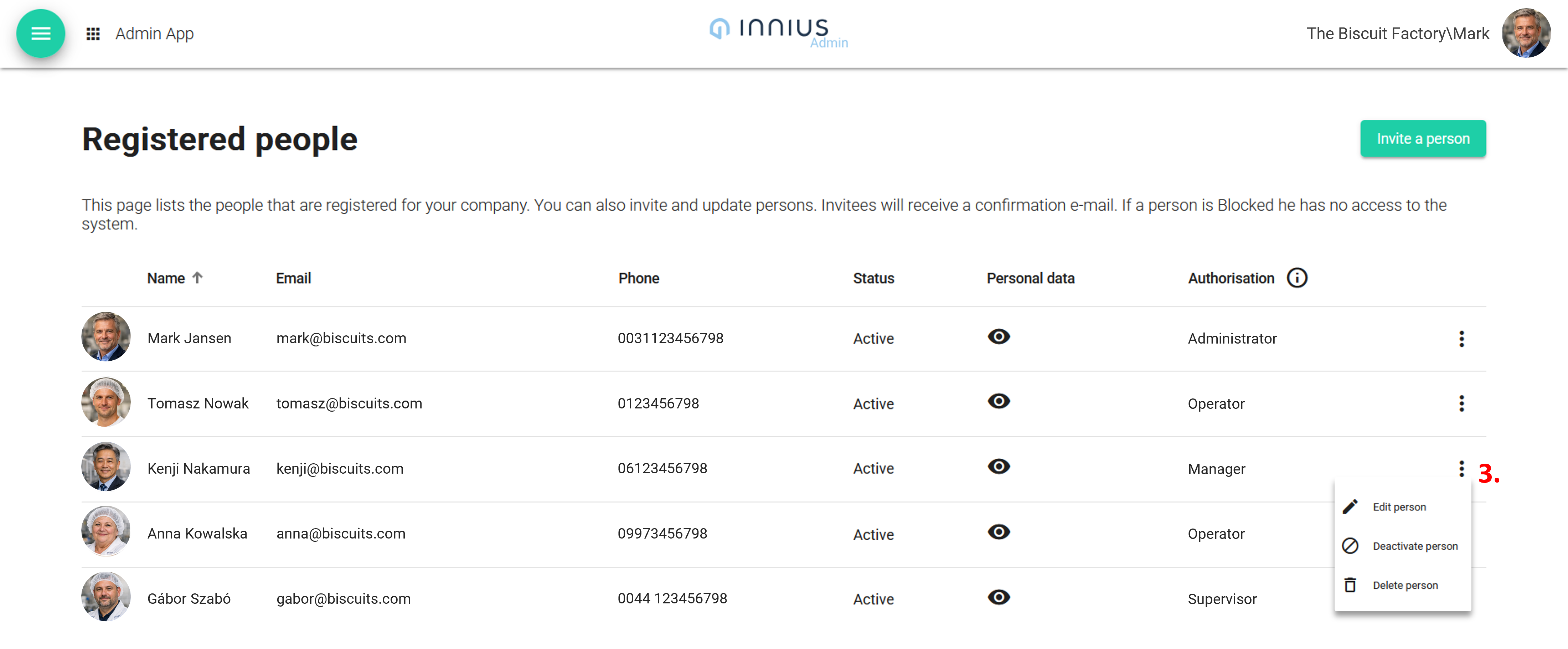
Task: Click the Authorisation info icon
Action: pyautogui.click(x=1296, y=278)
